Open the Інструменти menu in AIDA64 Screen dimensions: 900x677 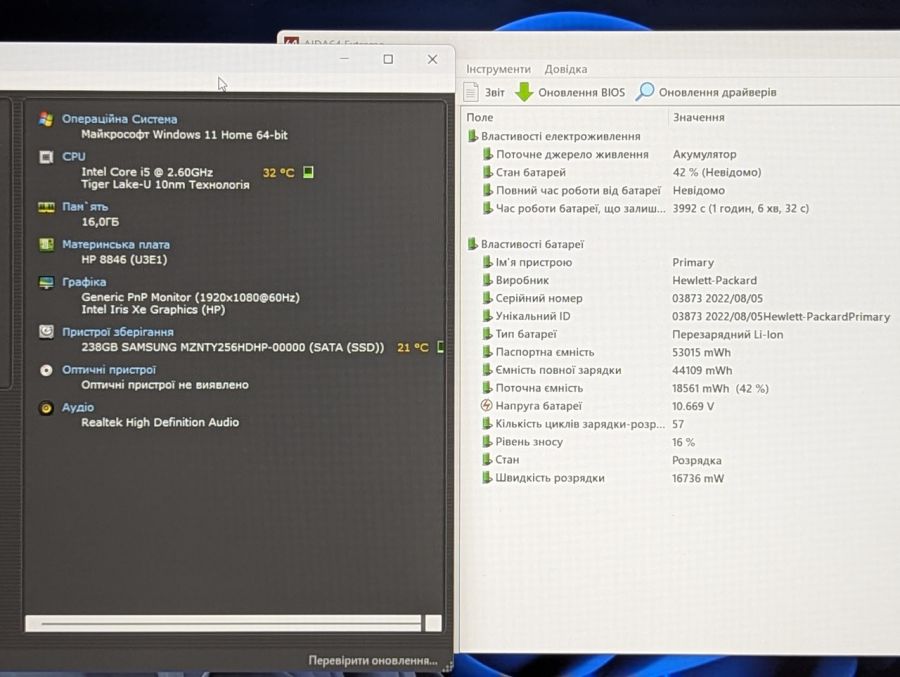coord(498,69)
